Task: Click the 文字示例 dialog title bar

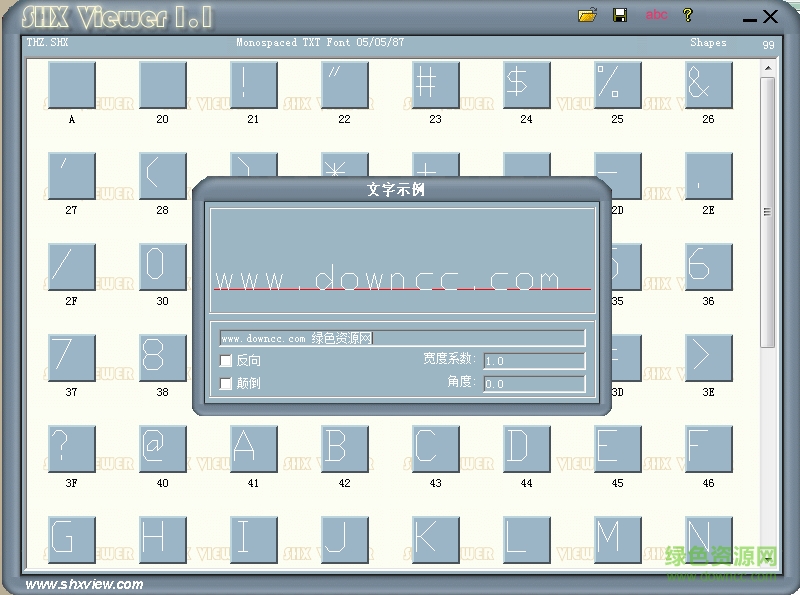Action: [402, 190]
